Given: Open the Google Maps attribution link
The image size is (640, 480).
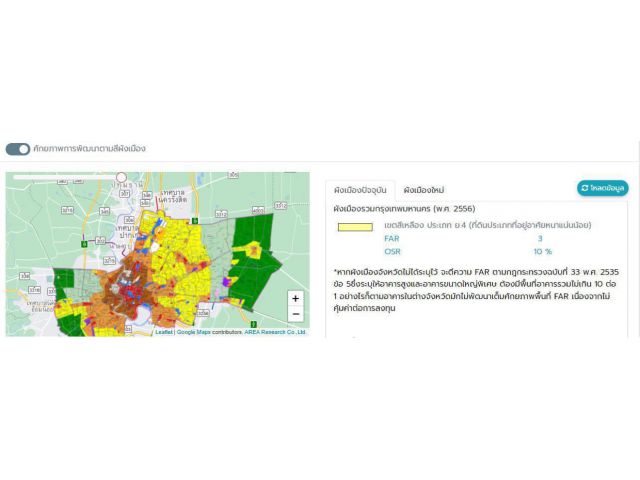Looking at the screenshot, I should pyautogui.click(x=195, y=332).
